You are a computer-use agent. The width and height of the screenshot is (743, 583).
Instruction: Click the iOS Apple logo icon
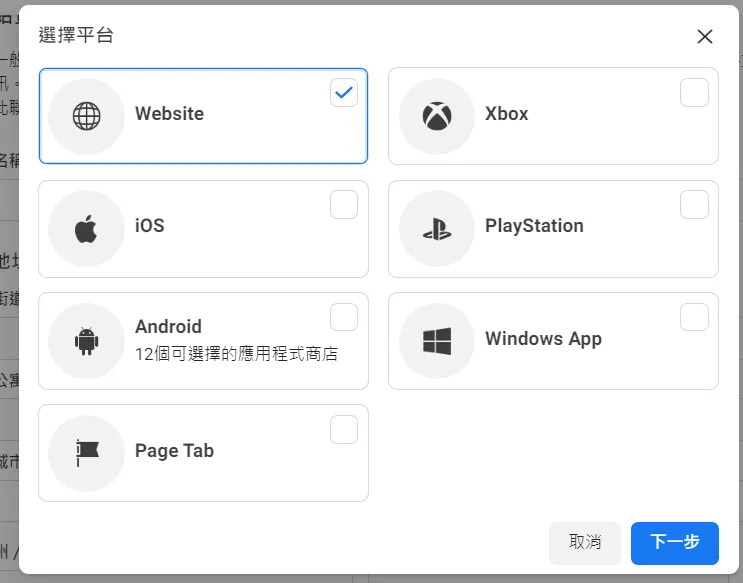(x=87, y=228)
